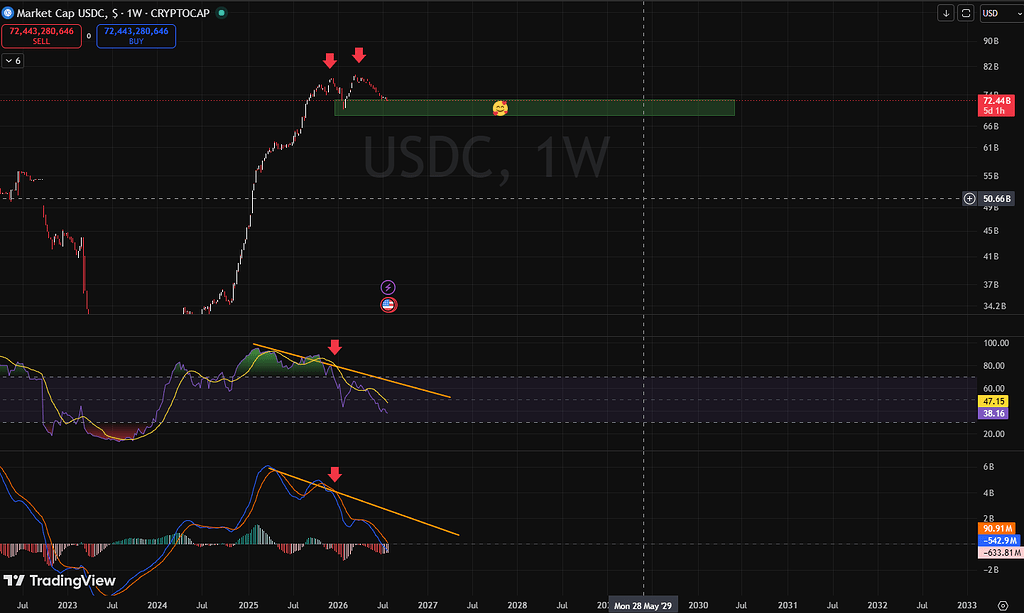Click the 2026 label on time axis
Image resolution: width=1024 pixels, height=613 pixels.
[x=338, y=605]
